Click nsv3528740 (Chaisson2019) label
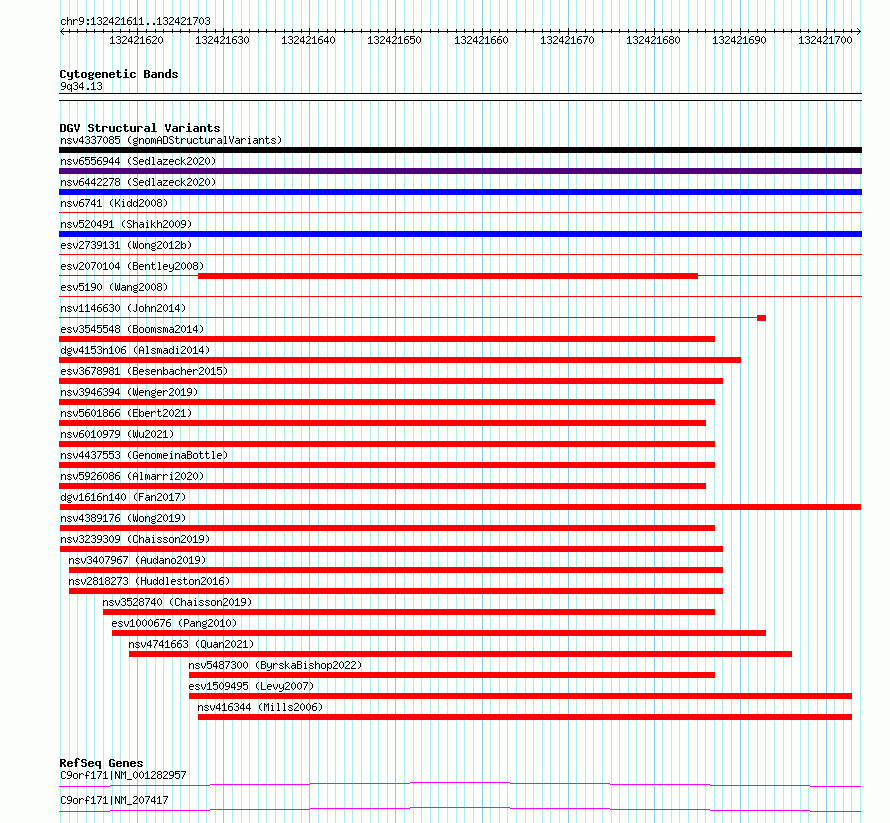The image size is (890, 823). click(177, 602)
